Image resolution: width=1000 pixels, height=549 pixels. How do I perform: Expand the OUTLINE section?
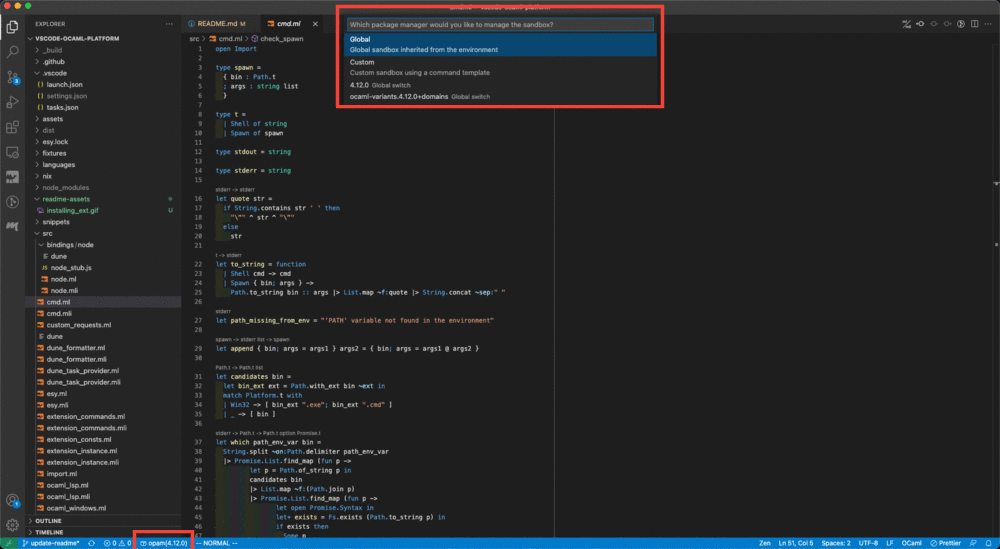103,521
